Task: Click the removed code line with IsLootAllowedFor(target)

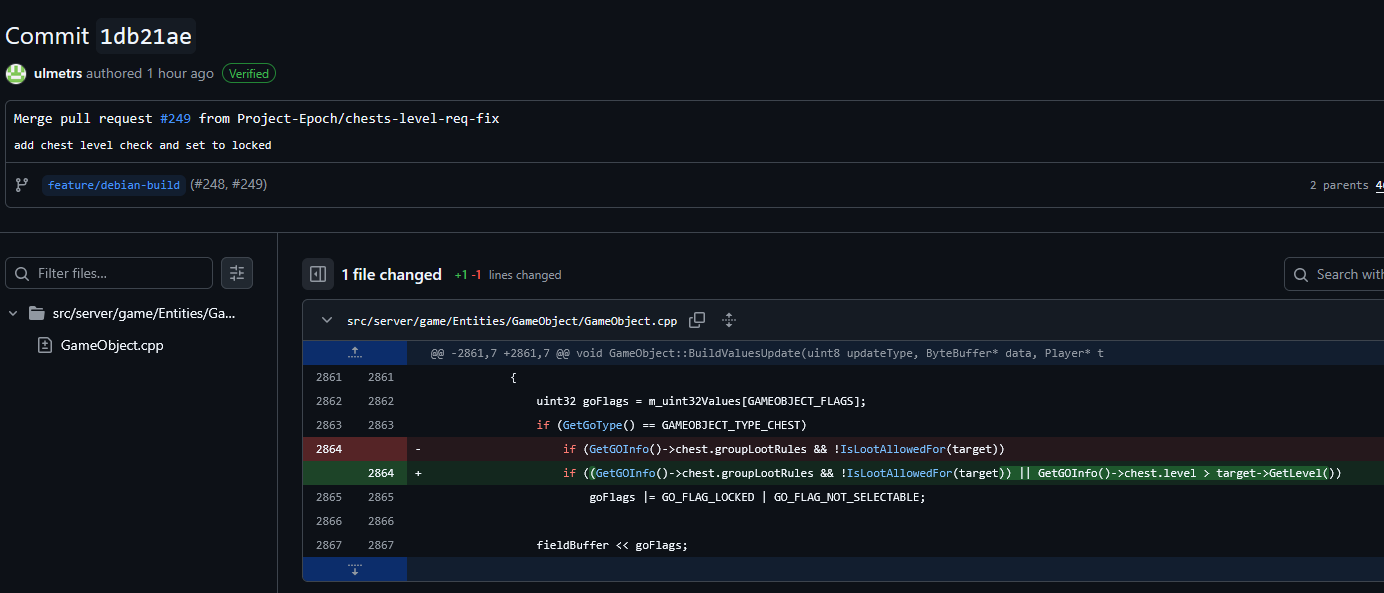Action: [x=784, y=449]
